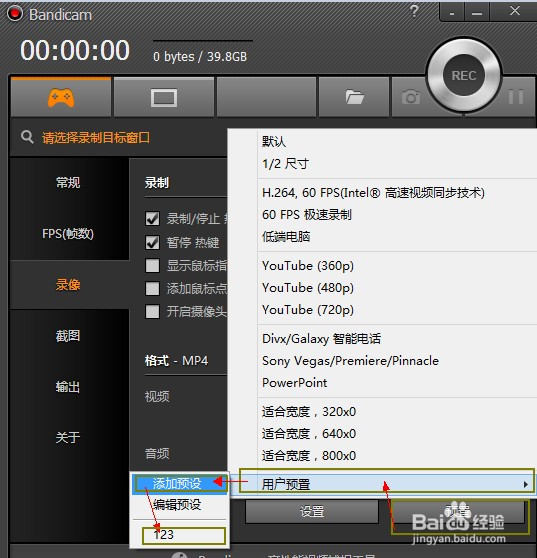The image size is (537, 558).
Task: Open the FPS(帧数) tab
Action: click(68, 234)
